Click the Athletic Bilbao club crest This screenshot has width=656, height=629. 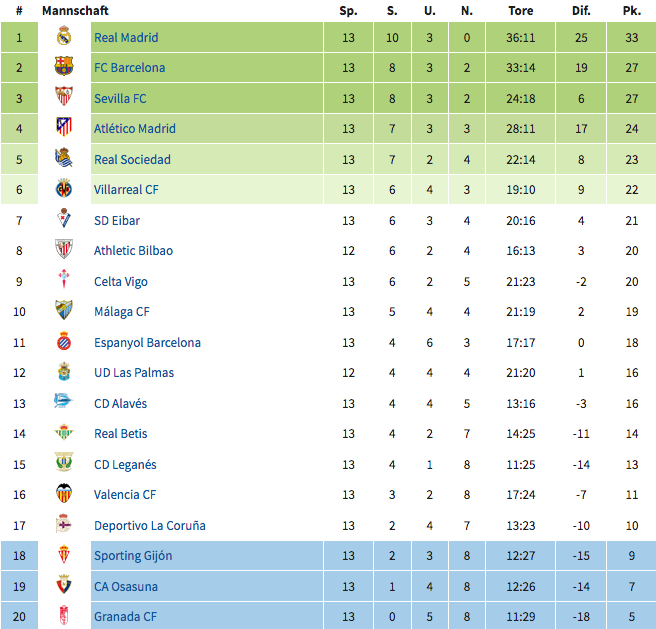[64, 251]
